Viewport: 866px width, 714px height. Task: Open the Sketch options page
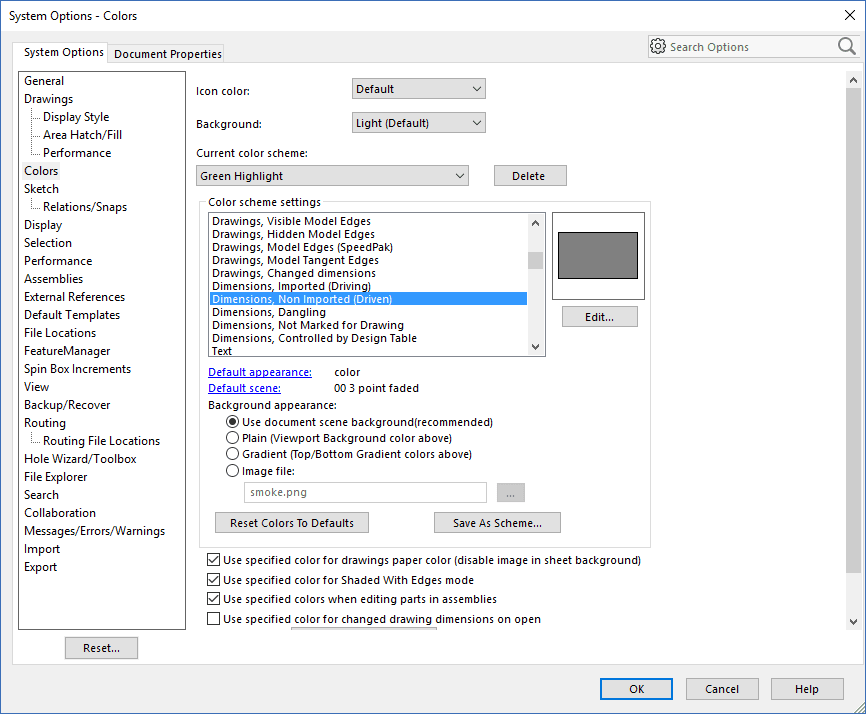pos(41,189)
